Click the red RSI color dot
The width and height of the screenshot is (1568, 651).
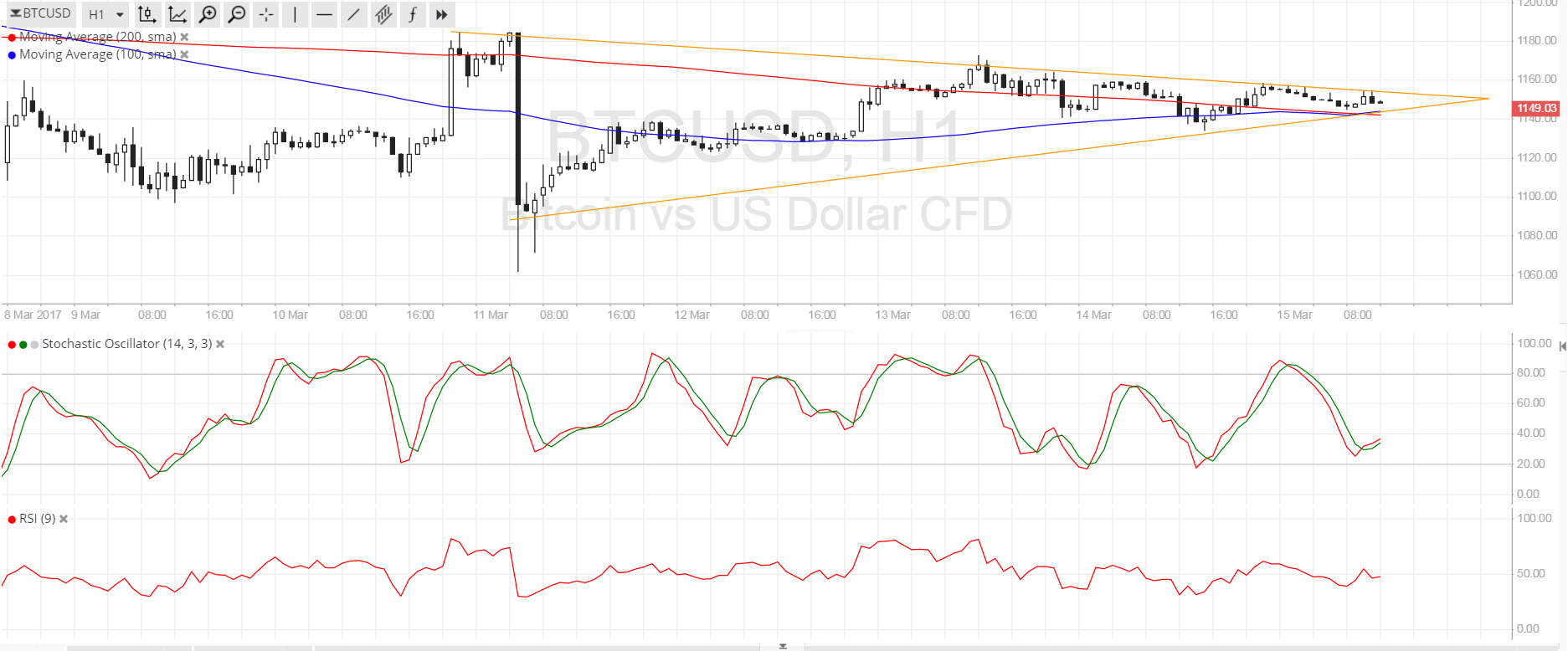point(12,520)
